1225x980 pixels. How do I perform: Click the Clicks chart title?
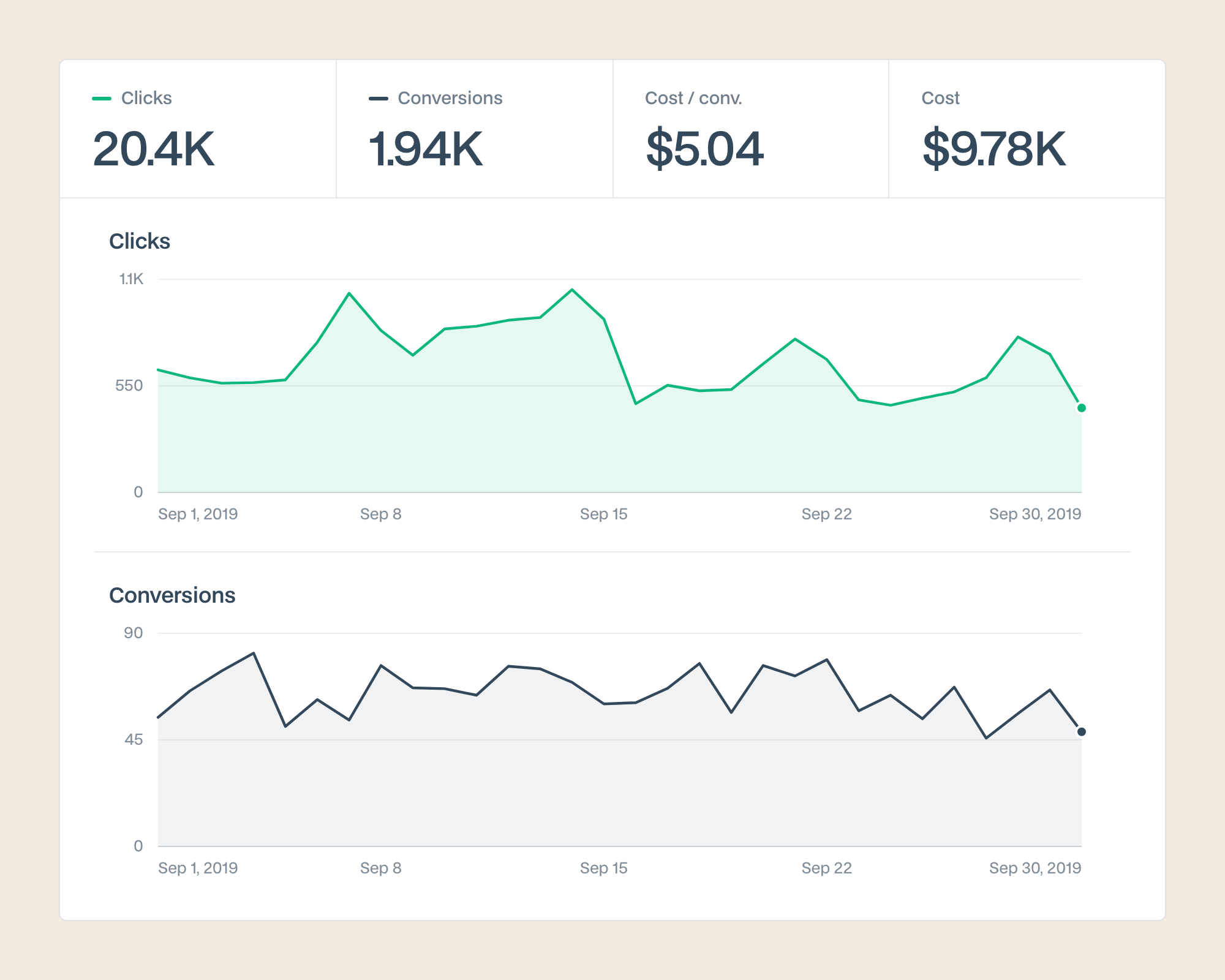[x=140, y=241]
